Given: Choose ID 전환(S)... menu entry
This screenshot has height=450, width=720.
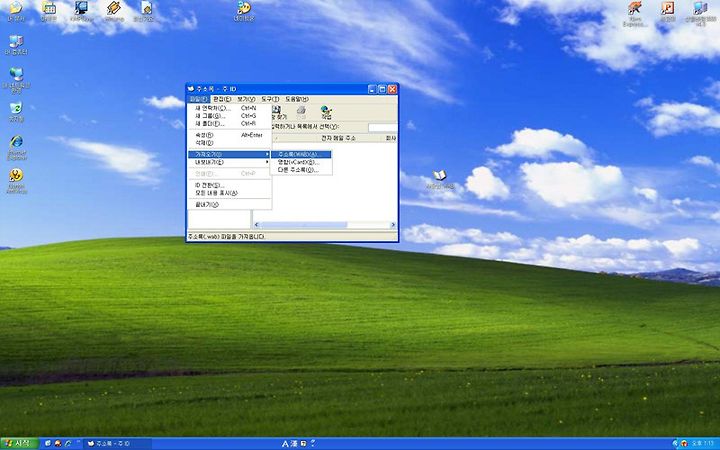Looking at the screenshot, I should click(x=230, y=186).
